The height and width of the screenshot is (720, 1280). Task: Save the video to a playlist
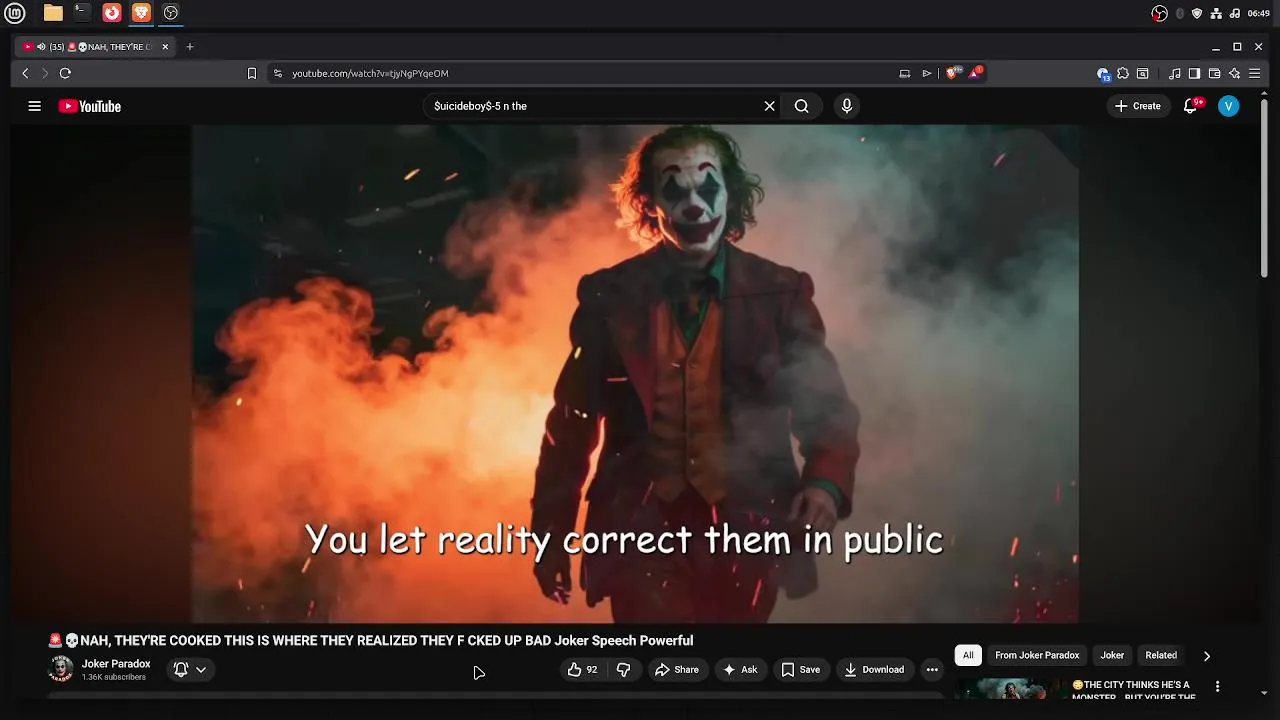pyautogui.click(x=801, y=670)
